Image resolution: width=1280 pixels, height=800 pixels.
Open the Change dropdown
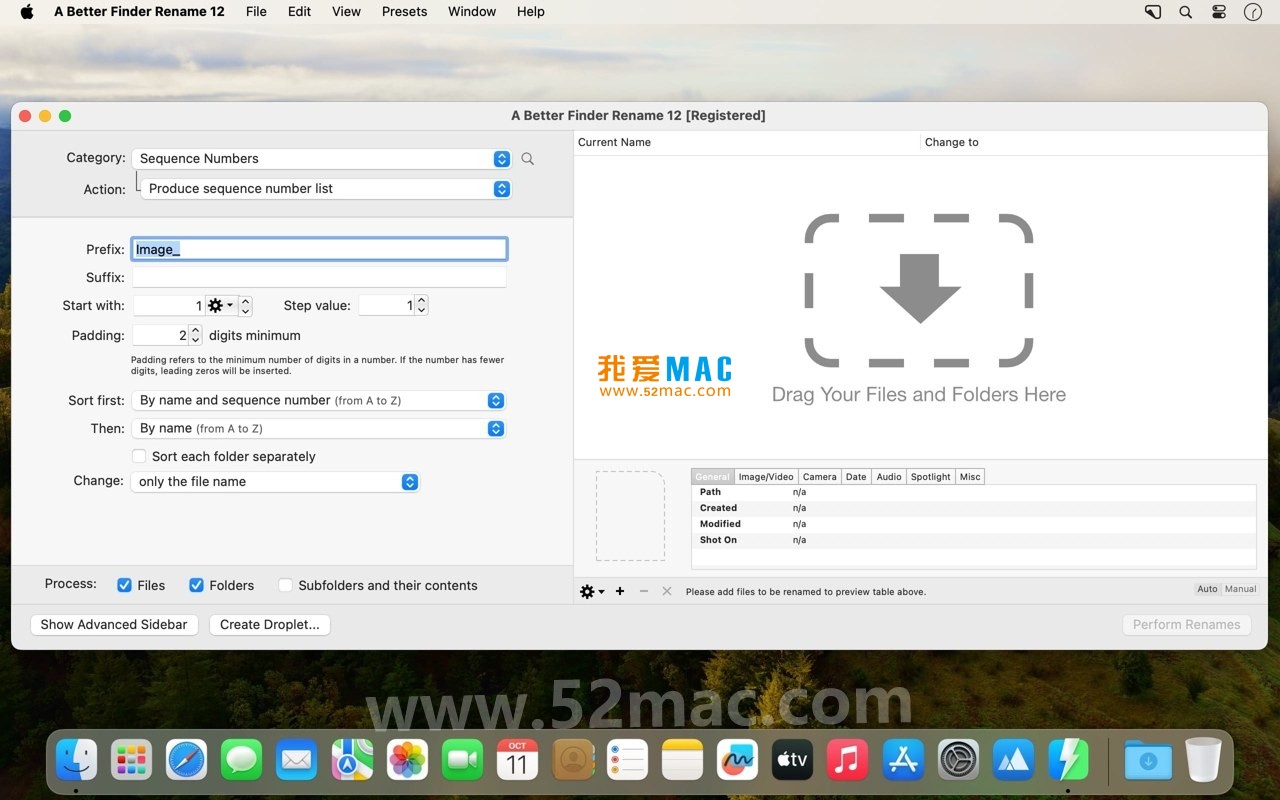(275, 482)
